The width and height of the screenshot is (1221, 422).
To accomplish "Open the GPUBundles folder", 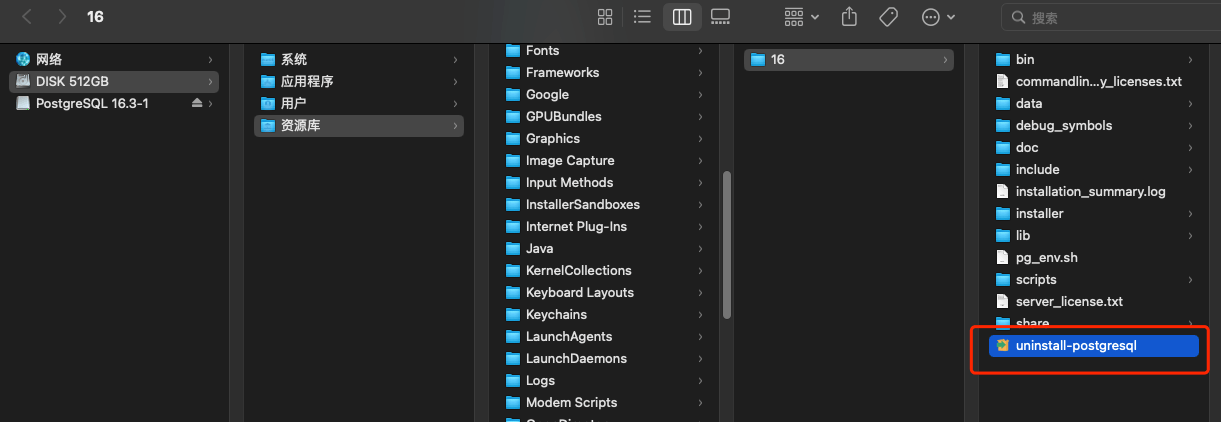I will pyautogui.click(x=604, y=117).
